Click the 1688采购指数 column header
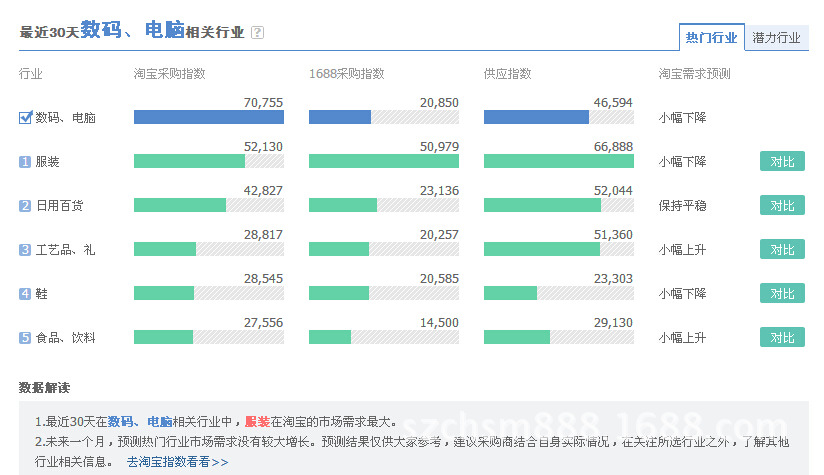 click(x=346, y=74)
